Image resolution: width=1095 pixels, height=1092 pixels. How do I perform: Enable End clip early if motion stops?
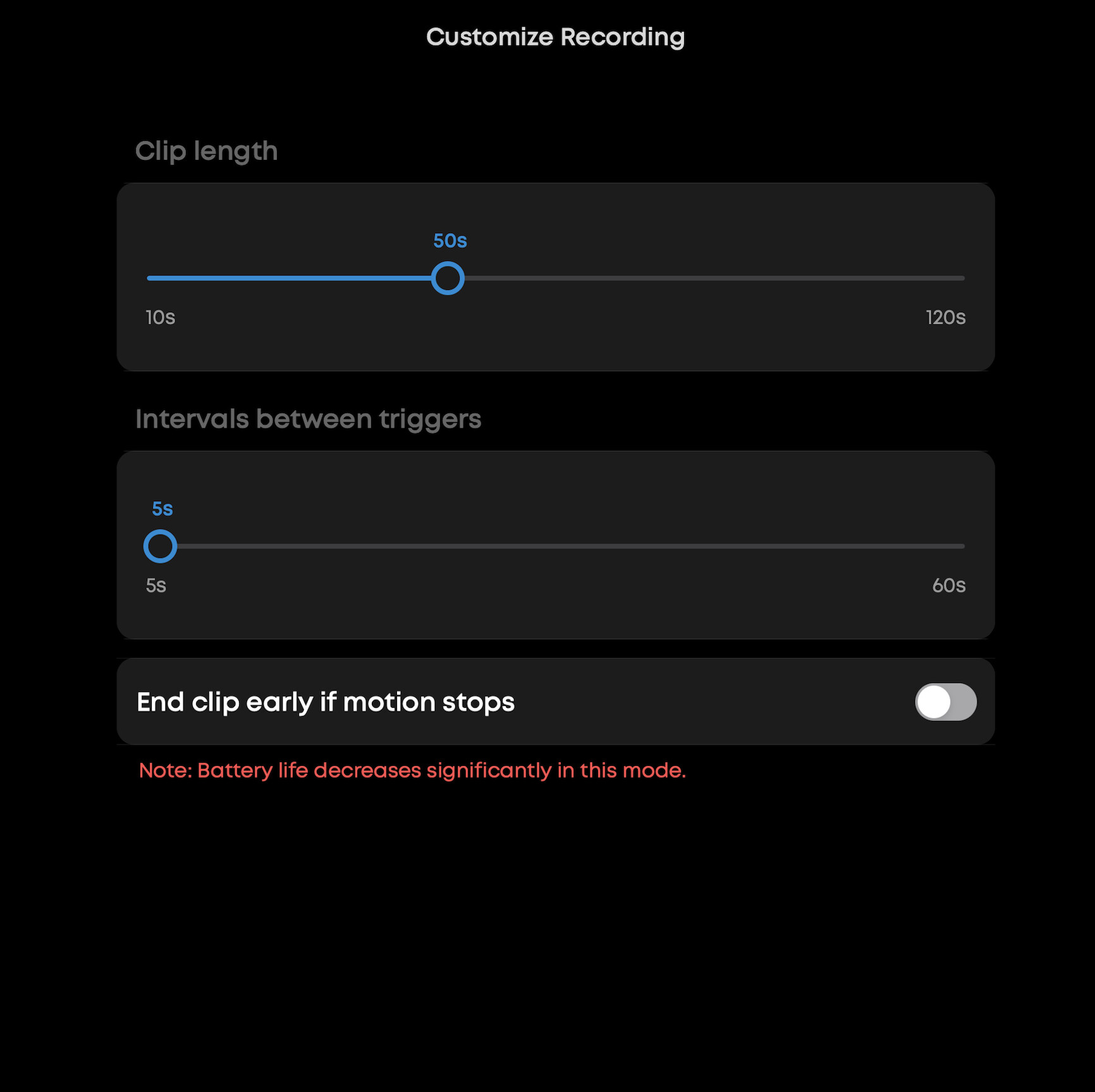945,701
